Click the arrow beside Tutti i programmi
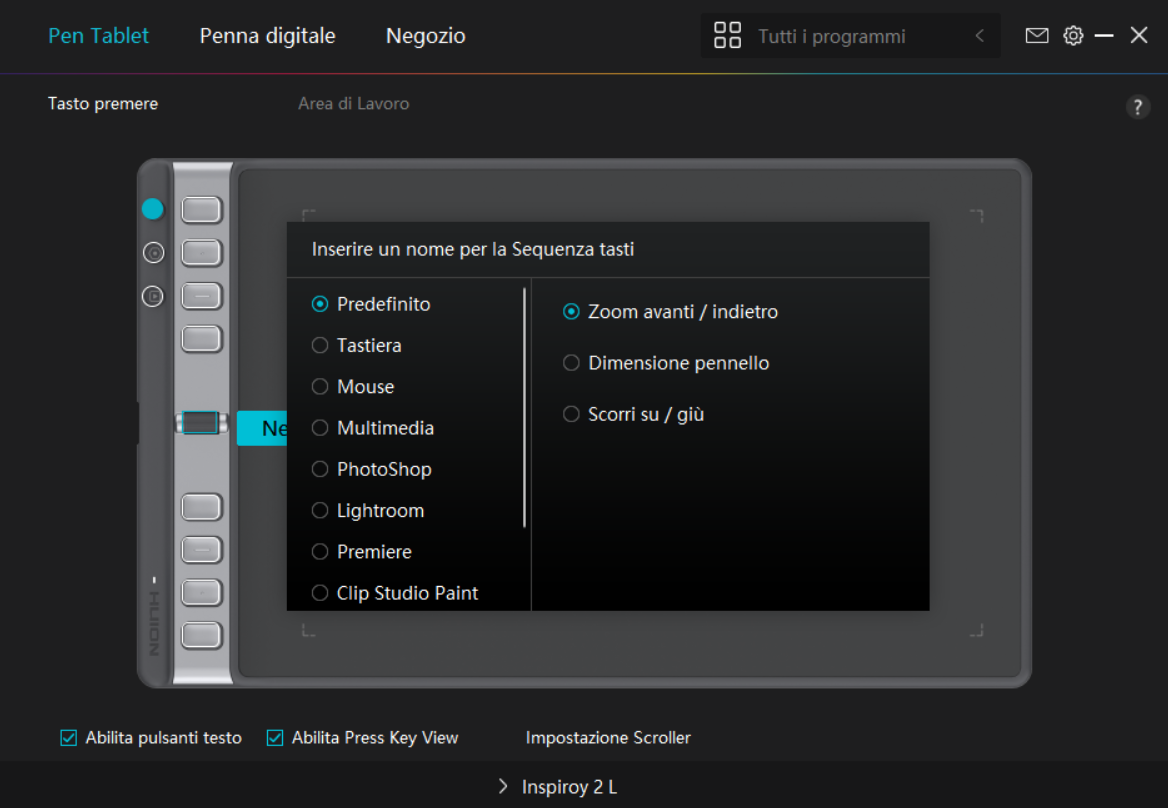The image size is (1168, 808). [x=980, y=36]
